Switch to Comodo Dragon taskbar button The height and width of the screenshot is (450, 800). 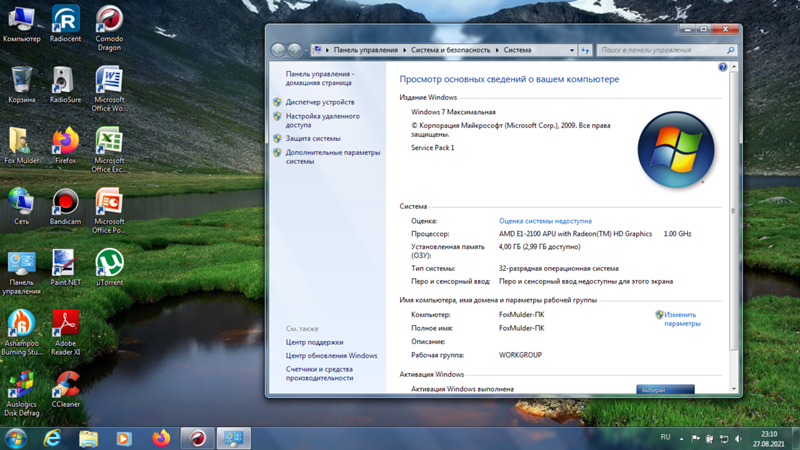pyautogui.click(x=197, y=438)
